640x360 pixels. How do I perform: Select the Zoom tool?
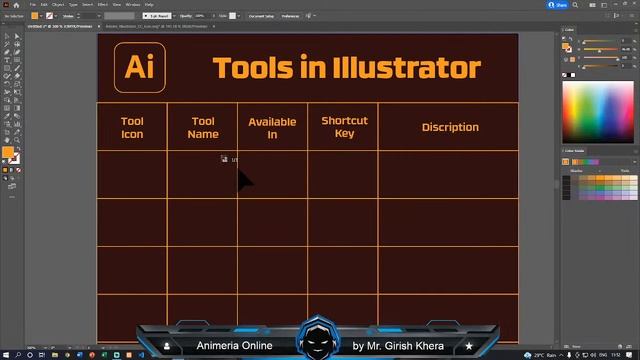17,140
